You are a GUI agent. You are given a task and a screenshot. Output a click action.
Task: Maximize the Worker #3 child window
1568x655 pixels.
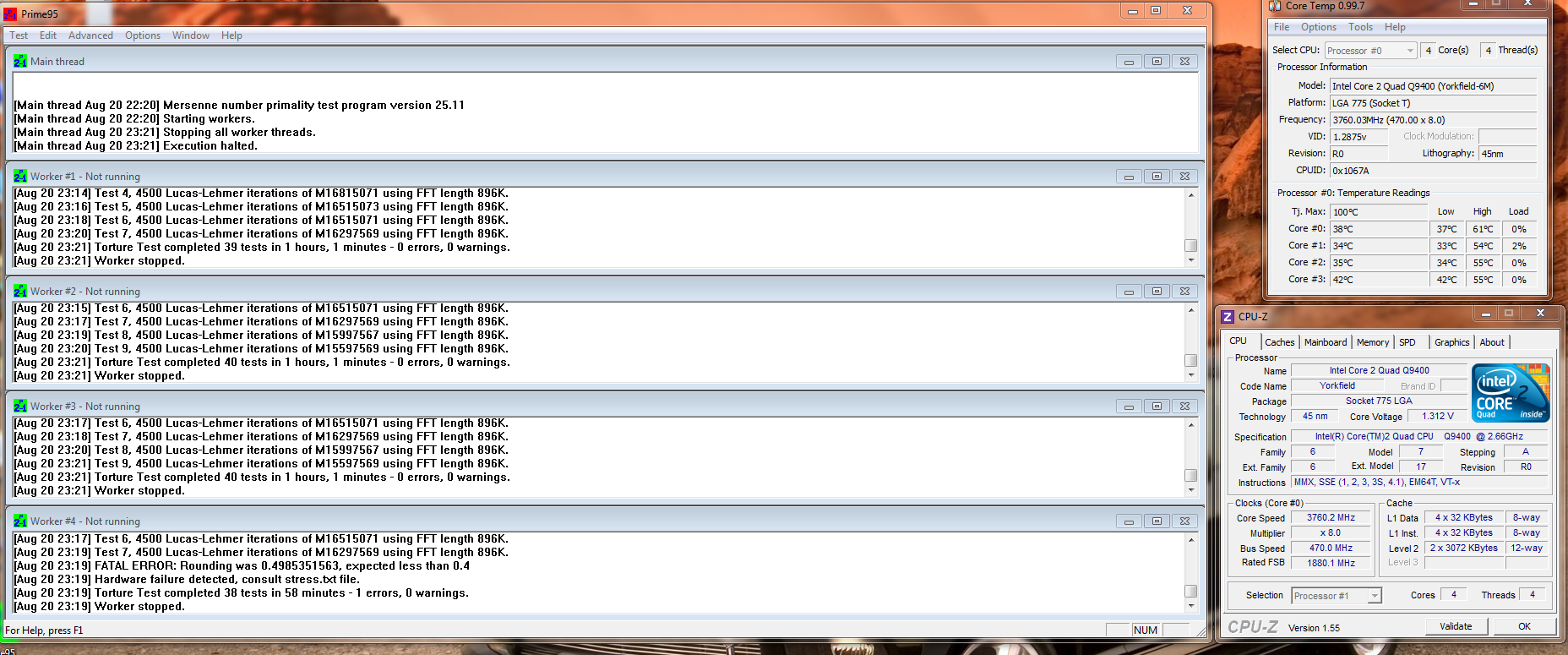point(1157,407)
